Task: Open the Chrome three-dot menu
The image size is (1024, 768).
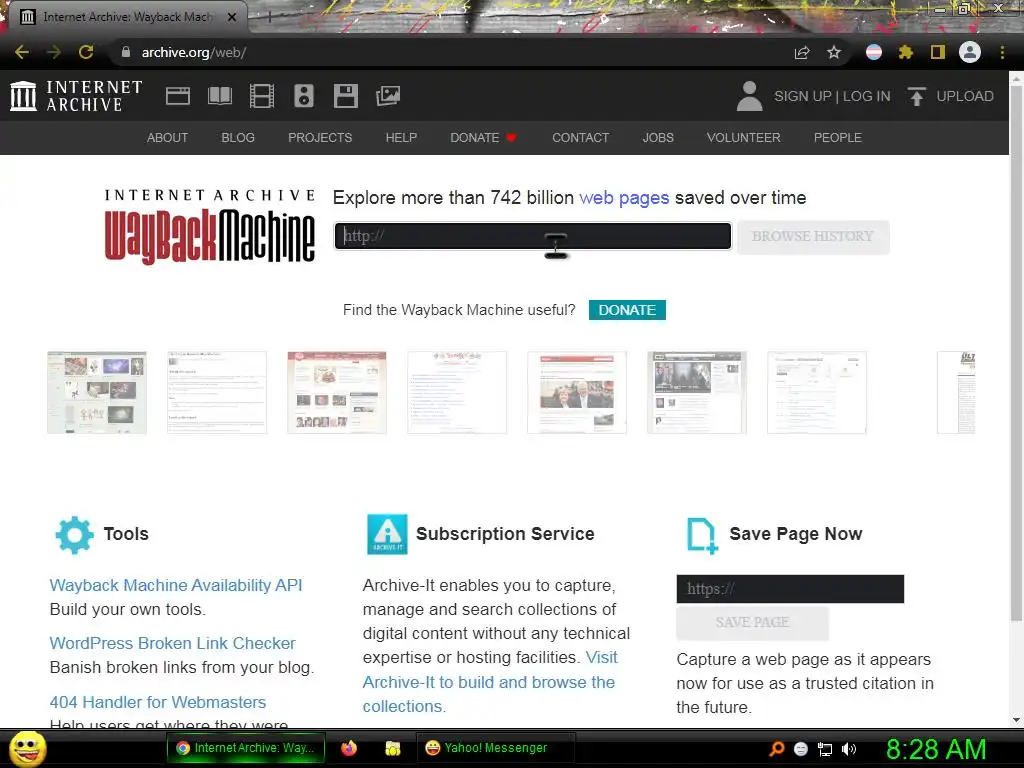Action: coord(1002,52)
